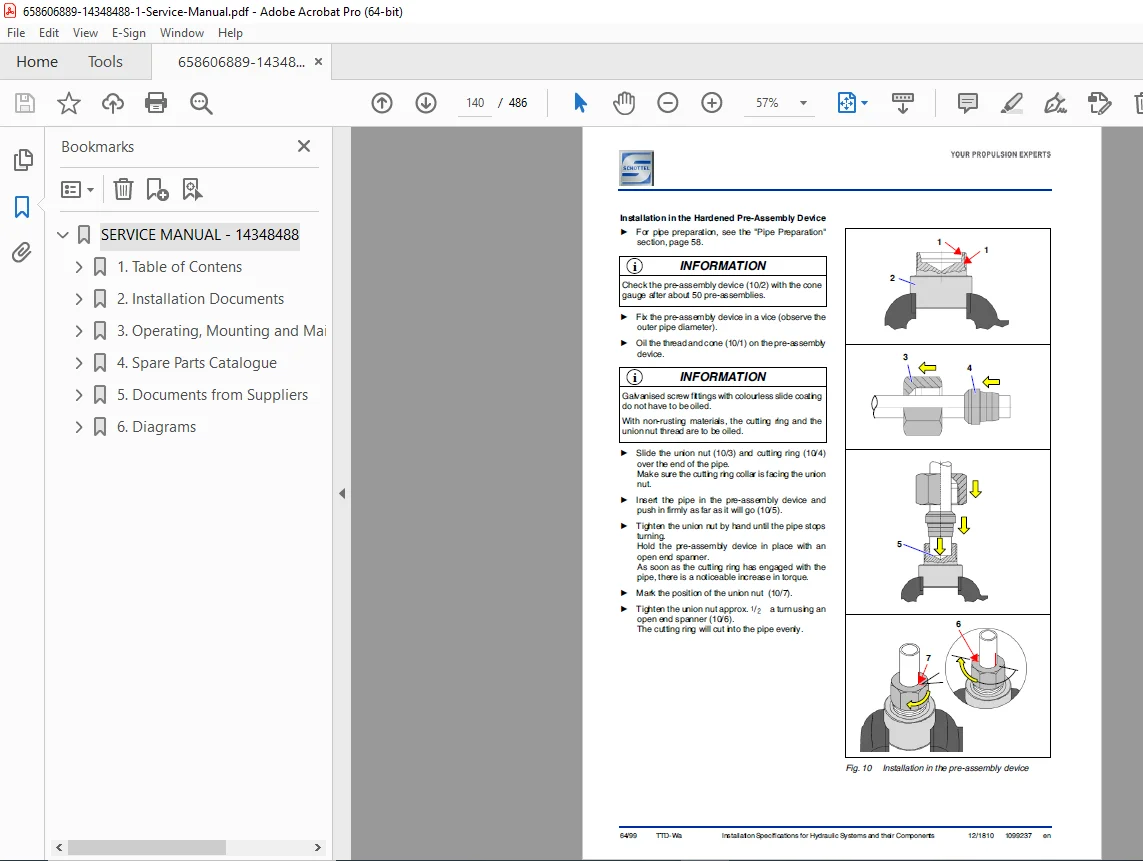Add file to starred favorites
This screenshot has width=1143, height=861.
[x=69, y=103]
